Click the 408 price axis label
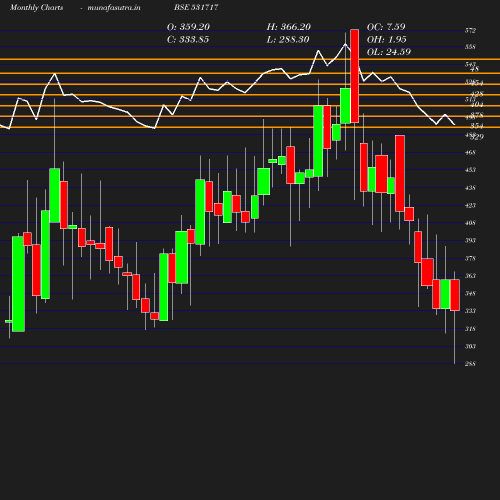This screenshot has height=500, width=500. pos(470,223)
